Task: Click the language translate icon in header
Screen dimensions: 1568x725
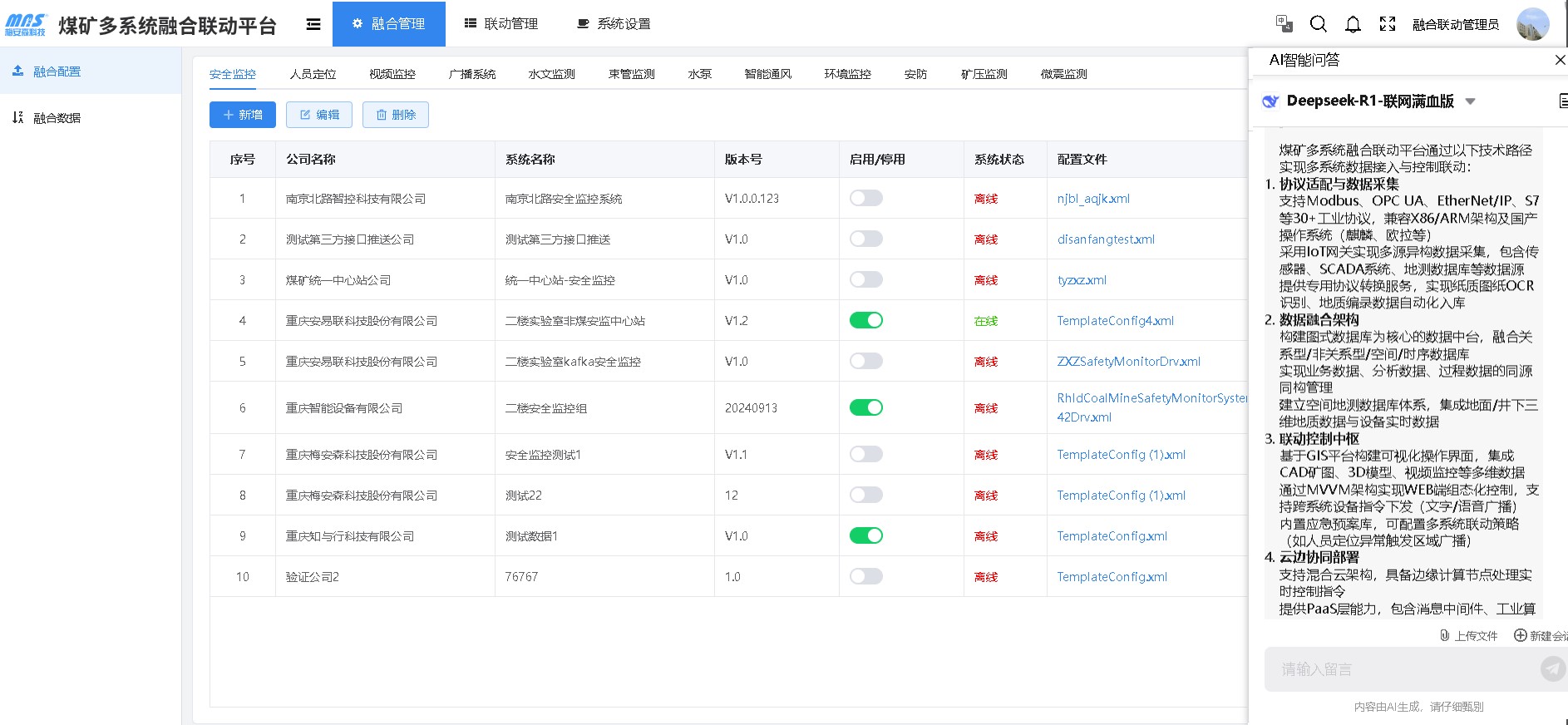Action: 1284,23
